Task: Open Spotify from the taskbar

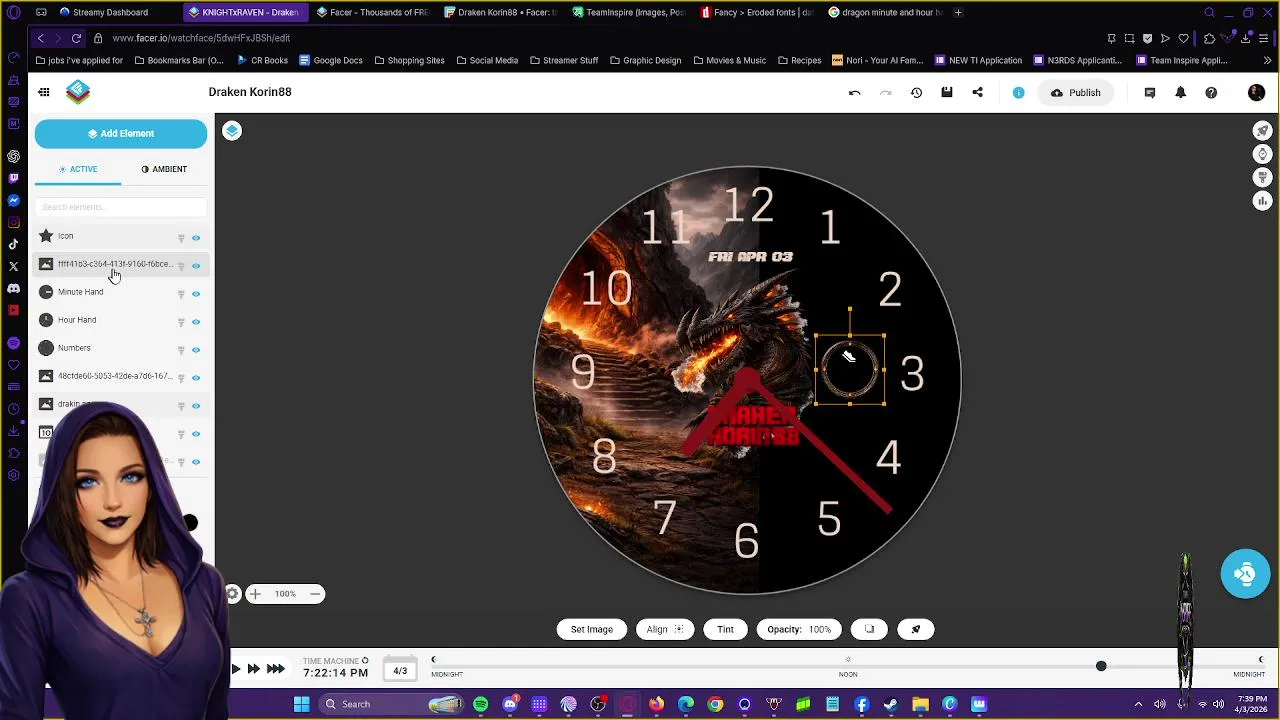Action: pyautogui.click(x=480, y=704)
